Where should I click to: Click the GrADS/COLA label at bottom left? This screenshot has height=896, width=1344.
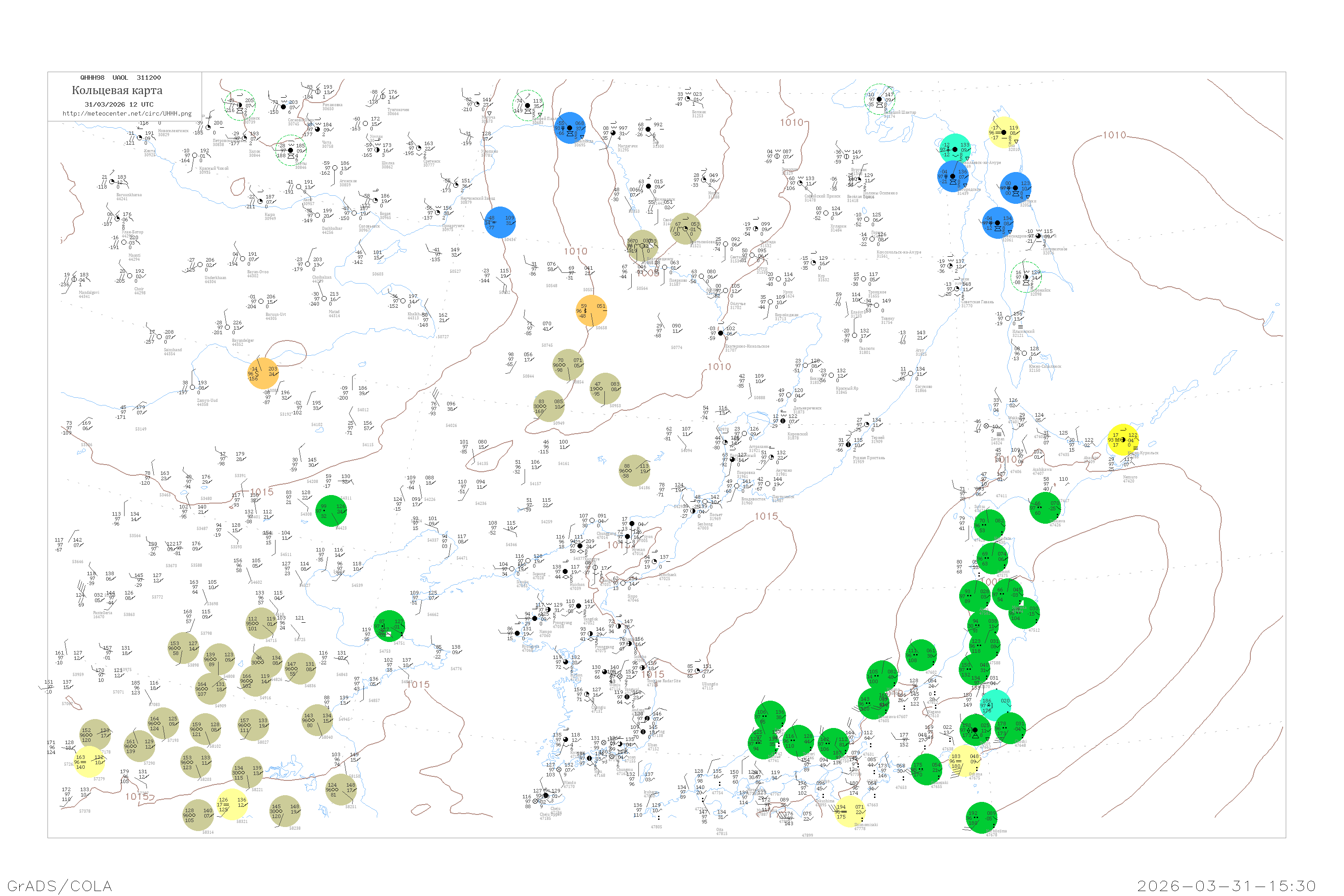point(60,886)
